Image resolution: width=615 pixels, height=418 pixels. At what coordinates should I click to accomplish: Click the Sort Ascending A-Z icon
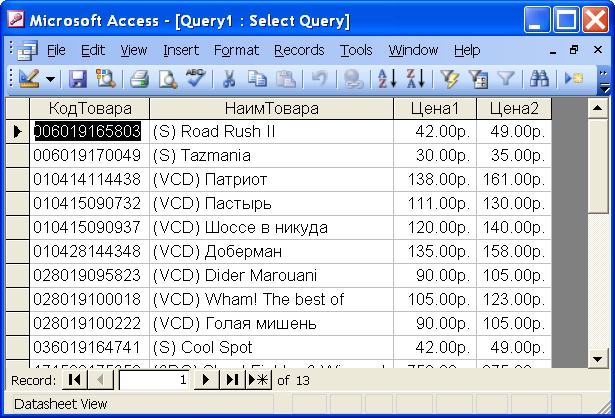pyautogui.click(x=387, y=79)
